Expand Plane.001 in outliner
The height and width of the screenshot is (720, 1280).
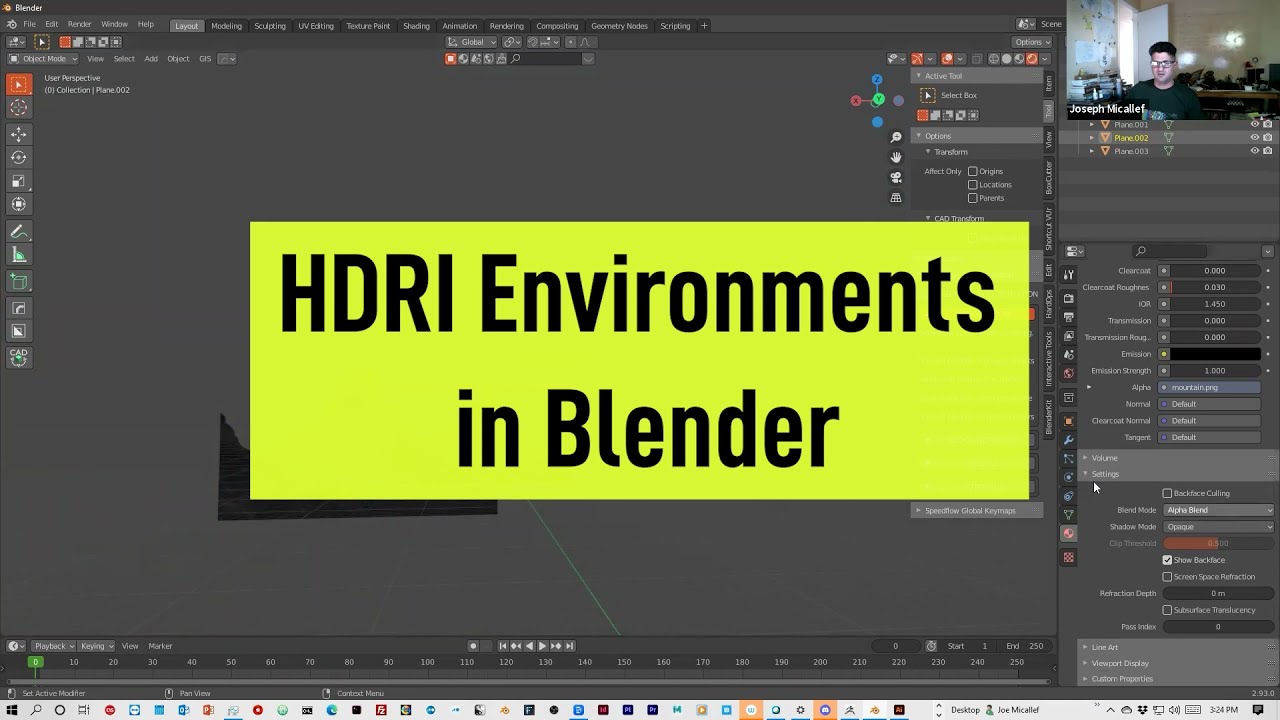1091,124
